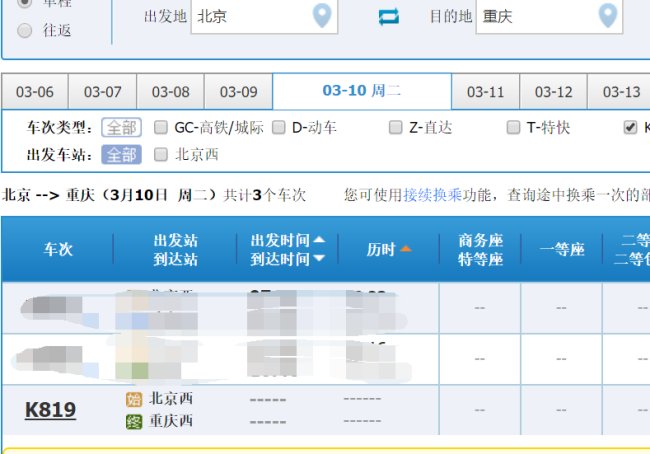650x454 pixels.
Task: Click the 历时 column header
Action: (381, 249)
